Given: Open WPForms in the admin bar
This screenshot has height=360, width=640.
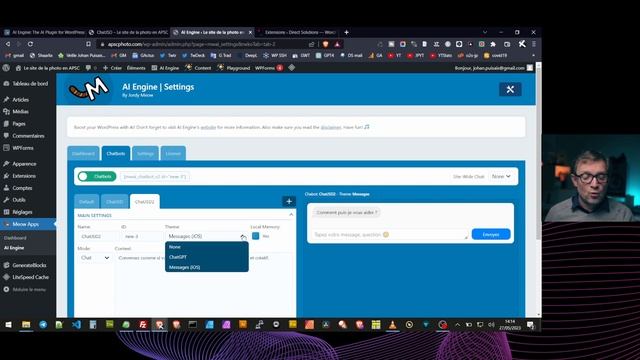Looking at the screenshot, I should (269, 68).
